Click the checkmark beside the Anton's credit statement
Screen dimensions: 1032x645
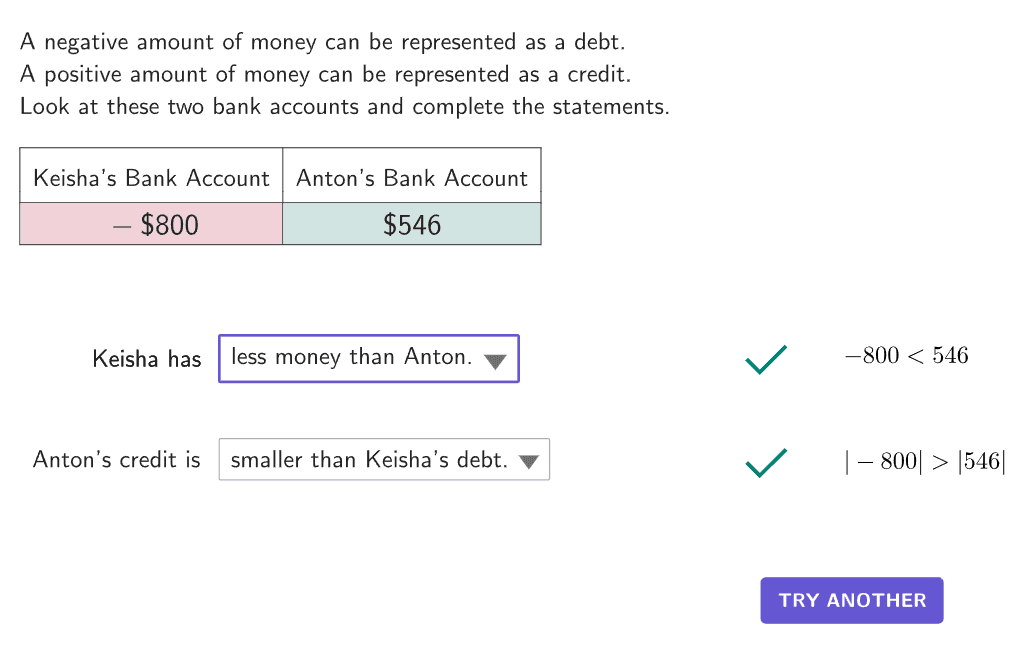tap(766, 462)
